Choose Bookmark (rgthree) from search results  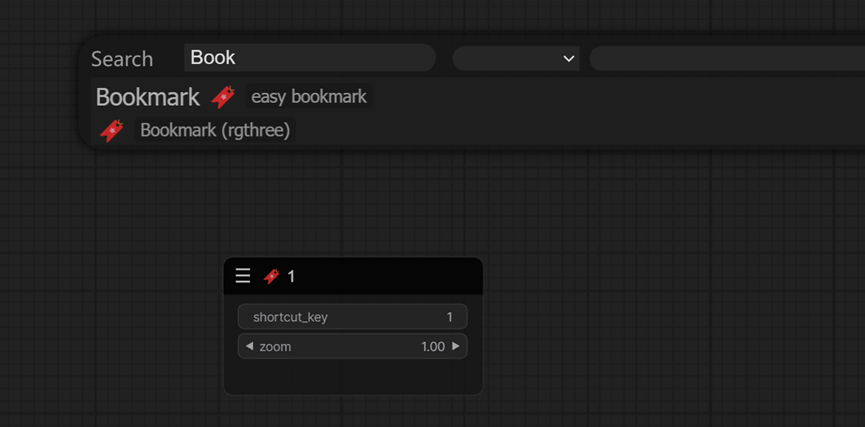[x=215, y=130]
